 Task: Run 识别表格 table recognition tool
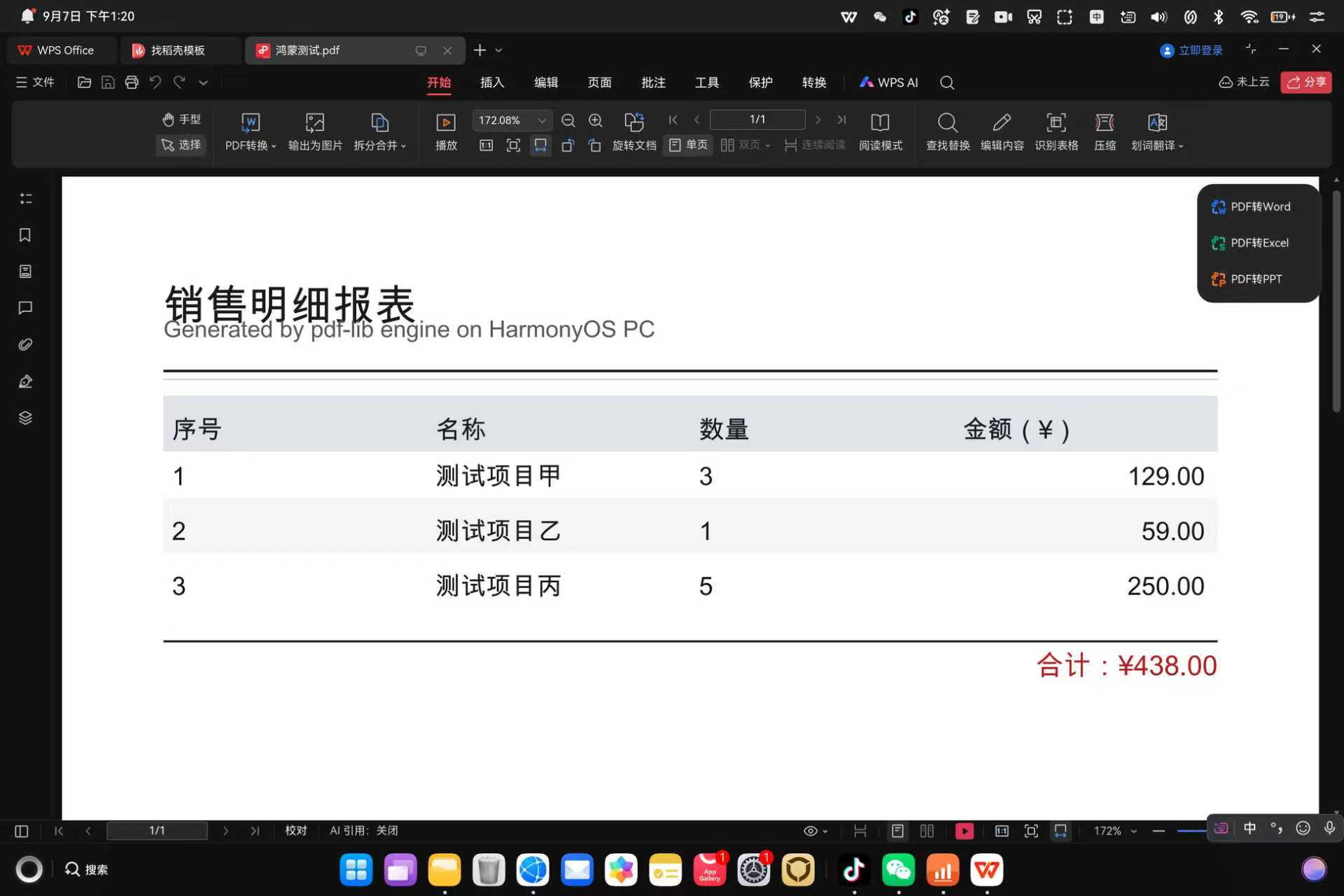[x=1056, y=132]
